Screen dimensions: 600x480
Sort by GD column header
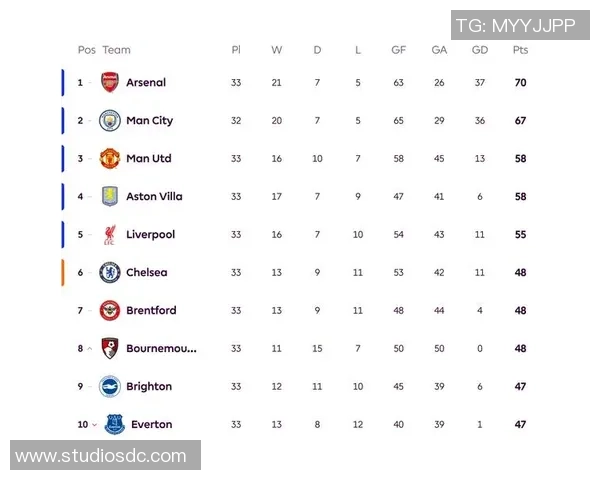click(480, 50)
